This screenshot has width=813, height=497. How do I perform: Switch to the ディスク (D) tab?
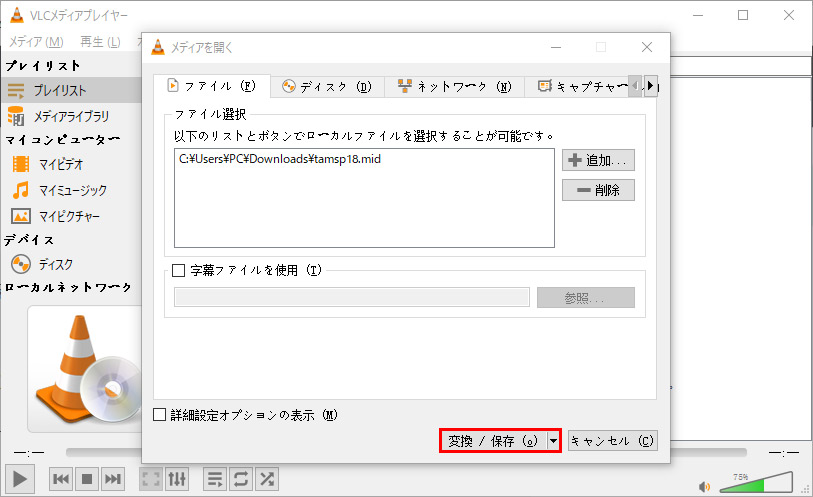coord(327,87)
